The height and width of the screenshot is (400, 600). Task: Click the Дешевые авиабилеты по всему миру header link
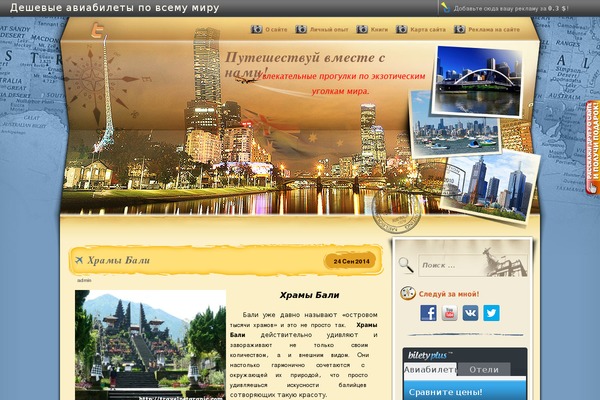[x=114, y=8]
